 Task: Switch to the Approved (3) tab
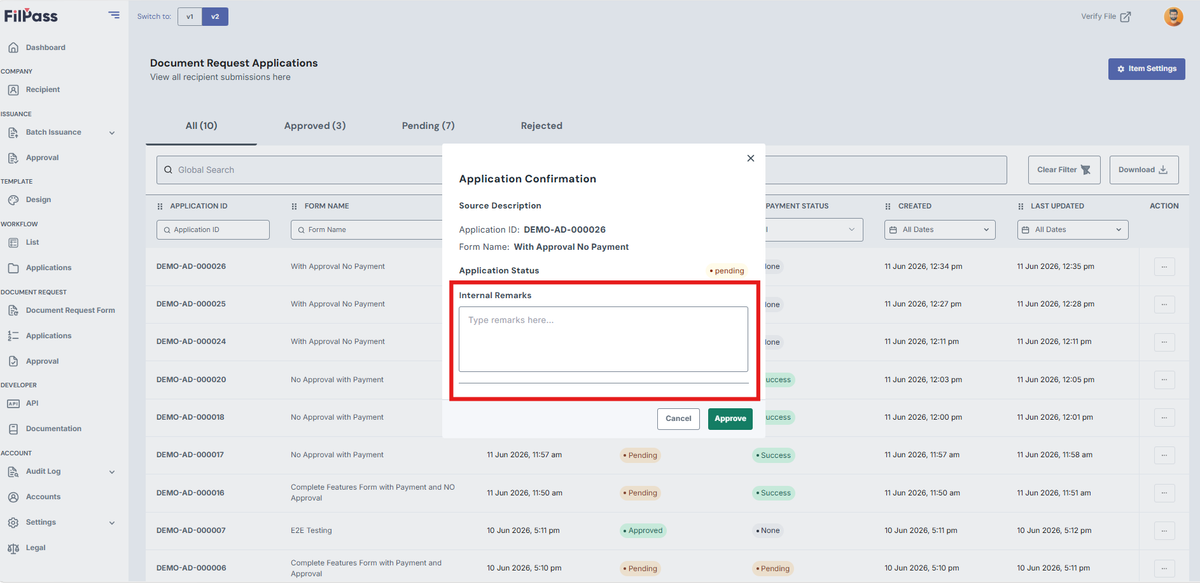tap(315, 126)
